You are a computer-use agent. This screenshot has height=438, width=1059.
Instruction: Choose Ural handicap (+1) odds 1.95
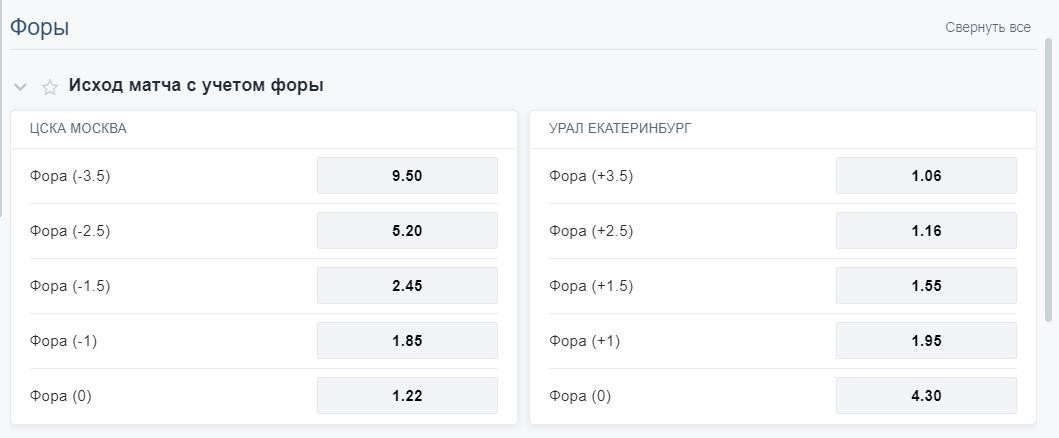pos(926,341)
